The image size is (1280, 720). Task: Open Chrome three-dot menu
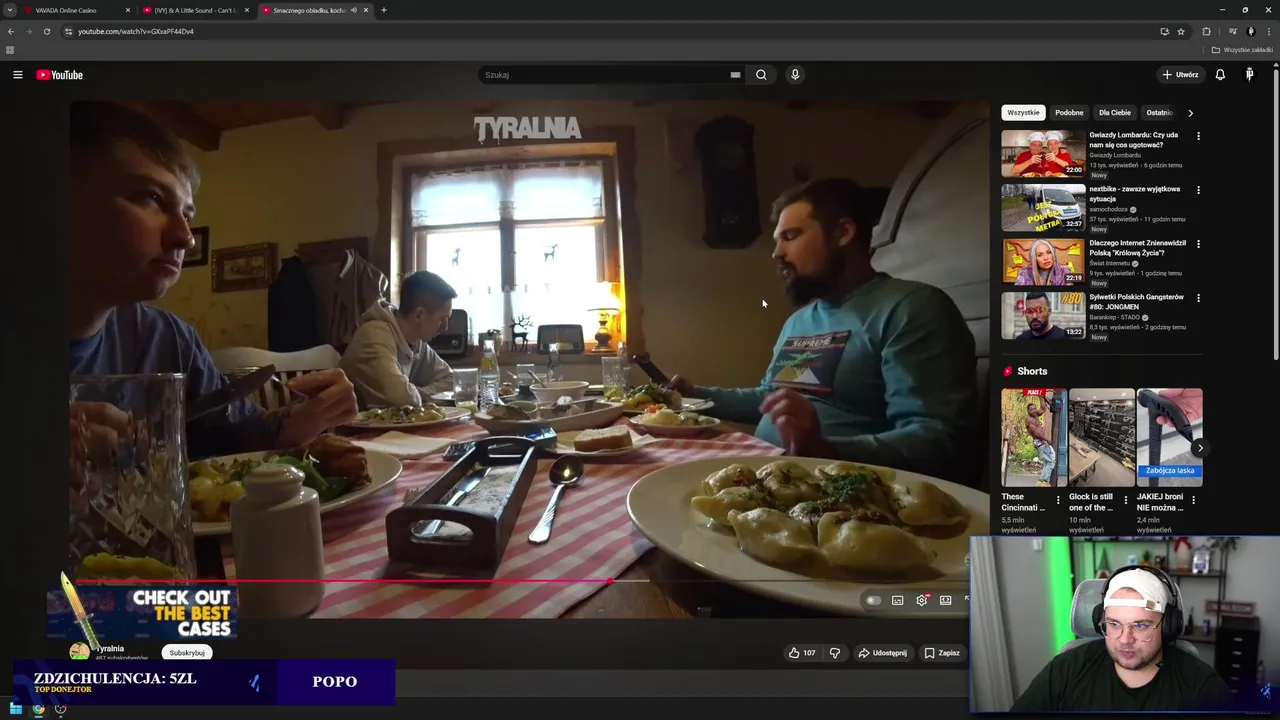click(1267, 31)
